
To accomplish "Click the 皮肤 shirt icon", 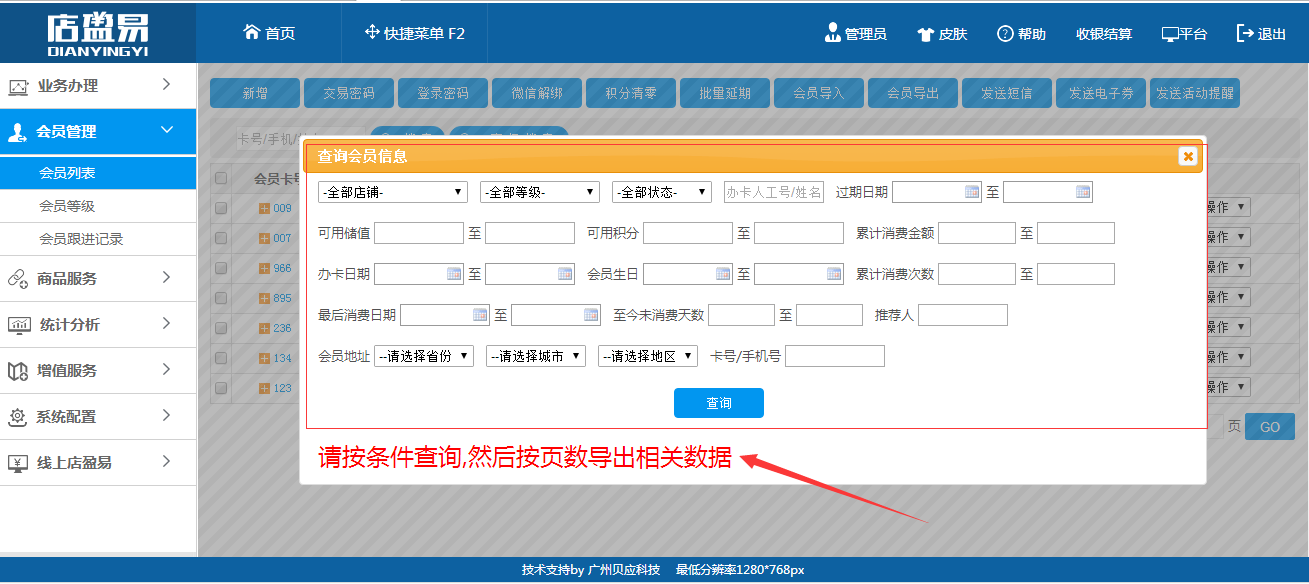I will (x=925, y=34).
